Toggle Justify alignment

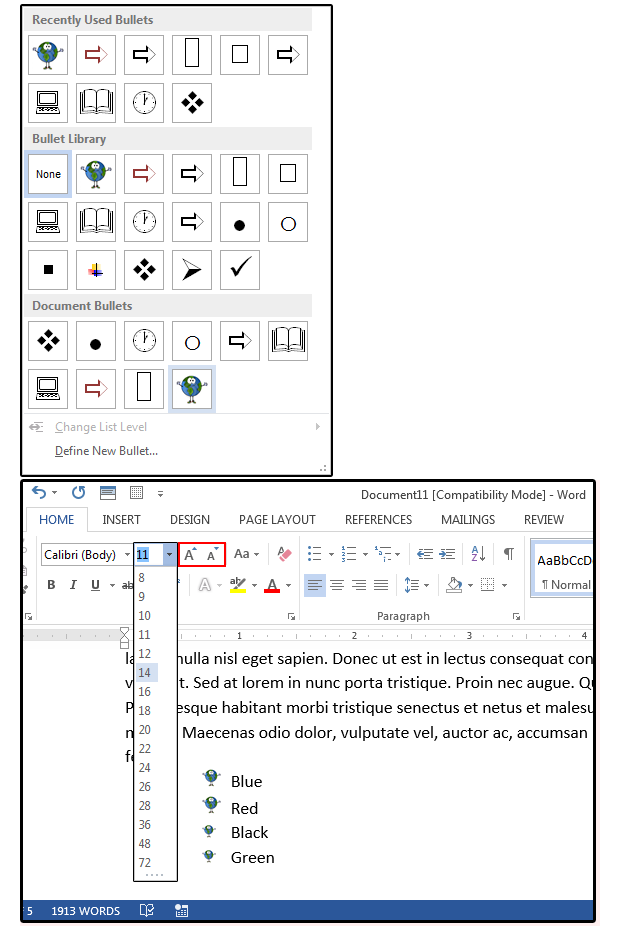[x=381, y=585]
